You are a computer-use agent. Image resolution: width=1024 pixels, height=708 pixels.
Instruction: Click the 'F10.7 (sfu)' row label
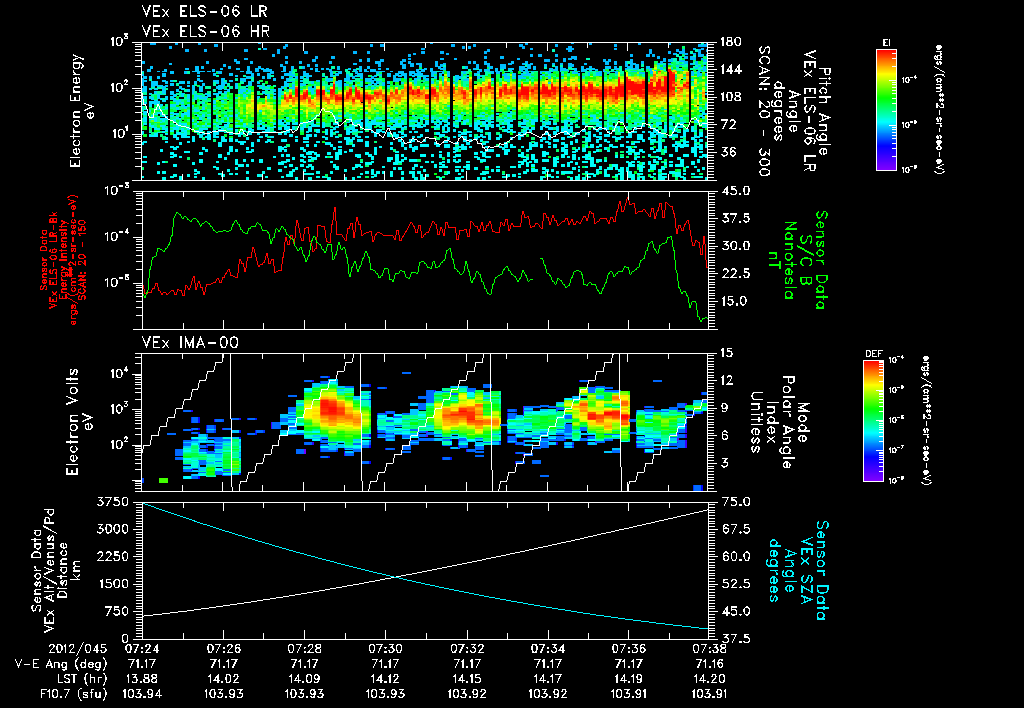[x=72, y=694]
